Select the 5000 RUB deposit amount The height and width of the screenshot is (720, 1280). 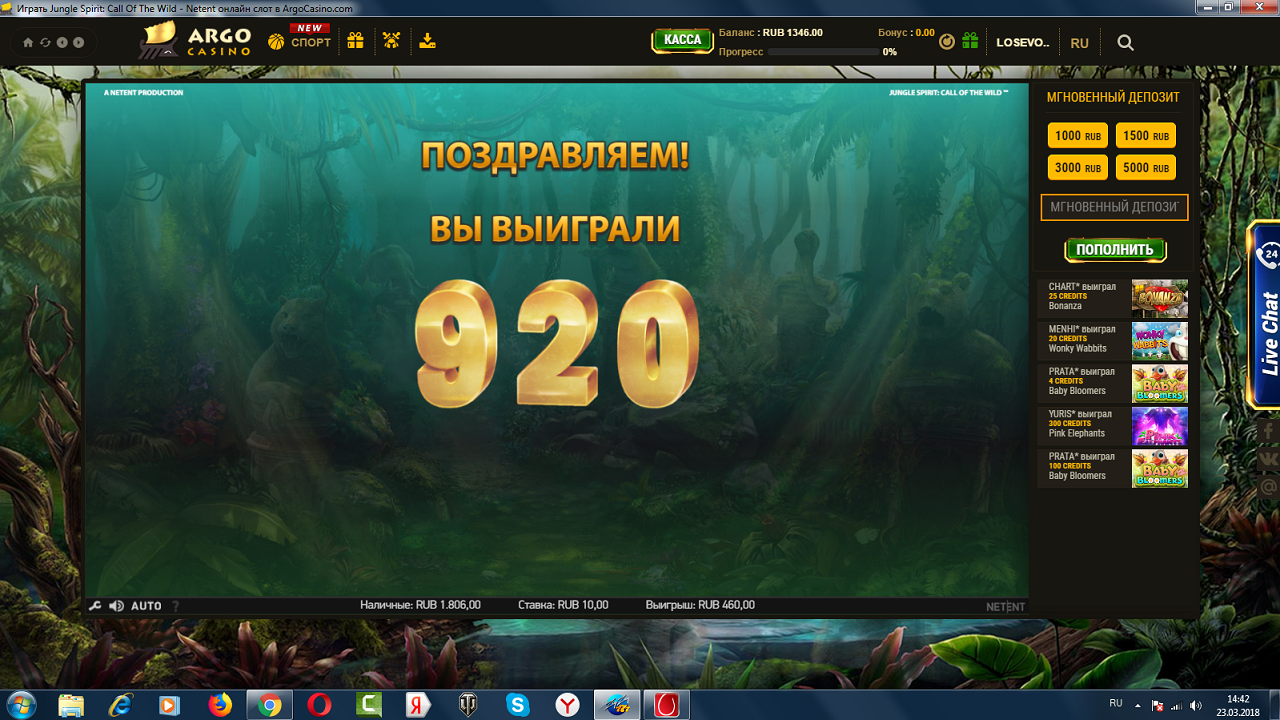tap(1146, 168)
